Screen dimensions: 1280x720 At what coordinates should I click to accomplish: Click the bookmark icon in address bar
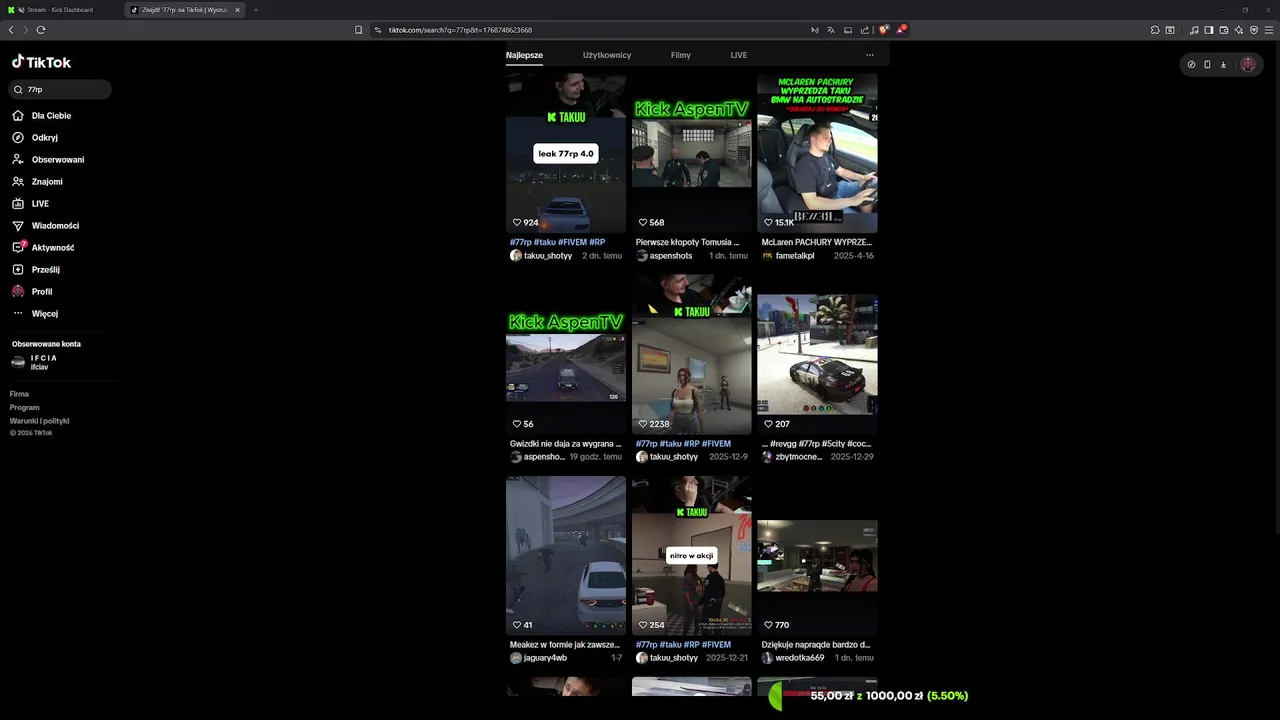pos(359,30)
